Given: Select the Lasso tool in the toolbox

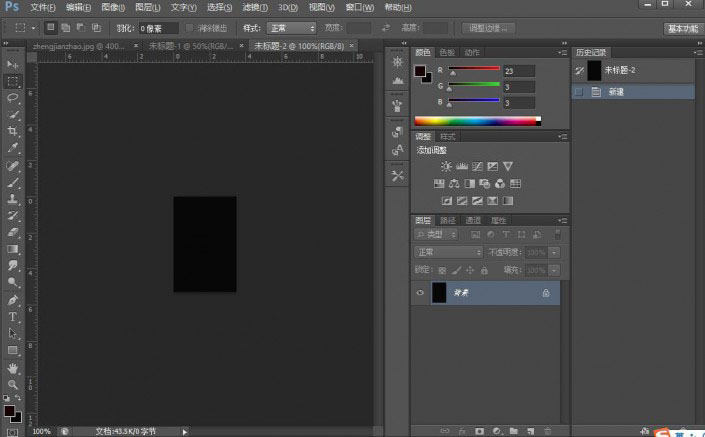Looking at the screenshot, I should point(14,98).
